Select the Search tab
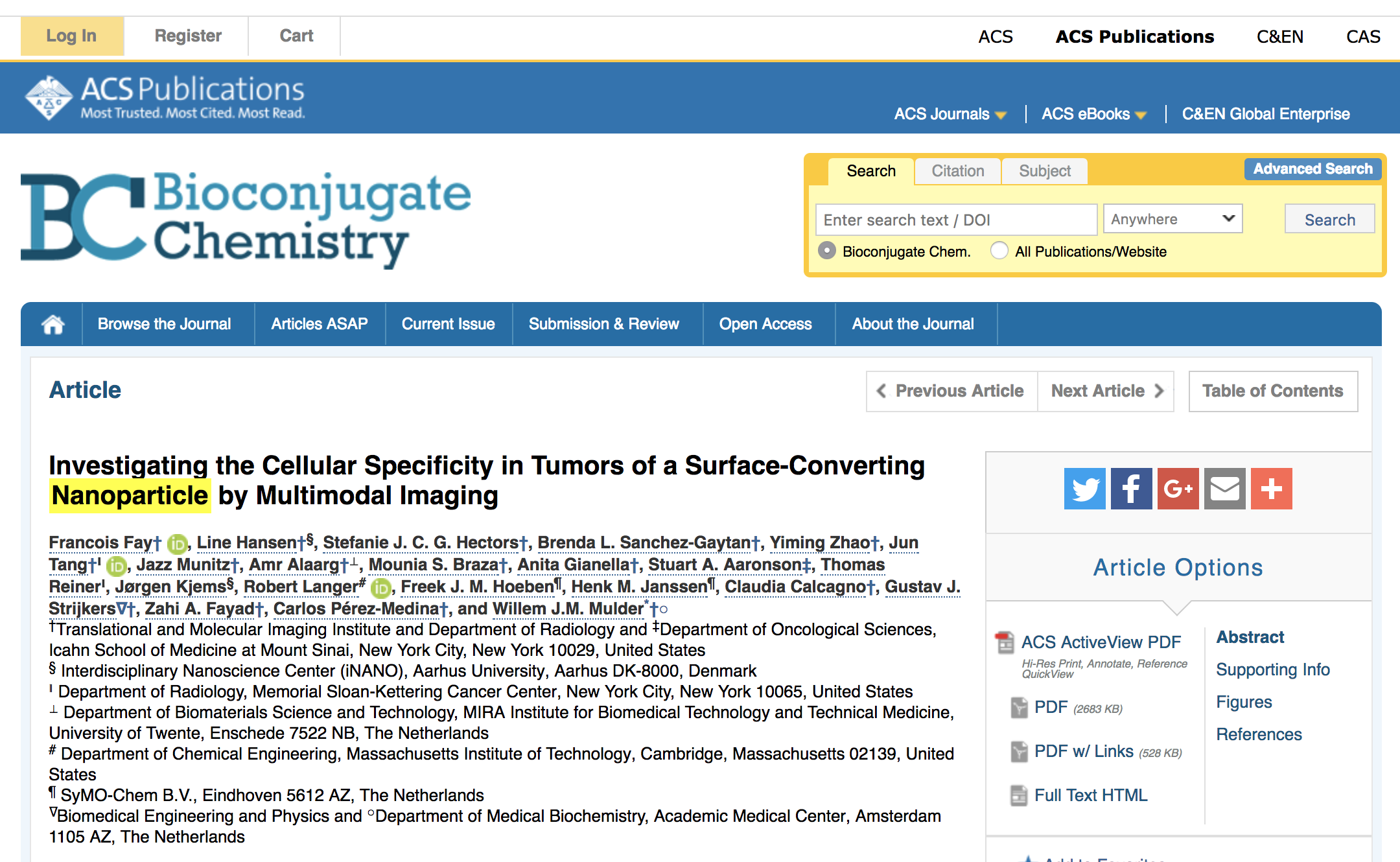 [x=871, y=171]
